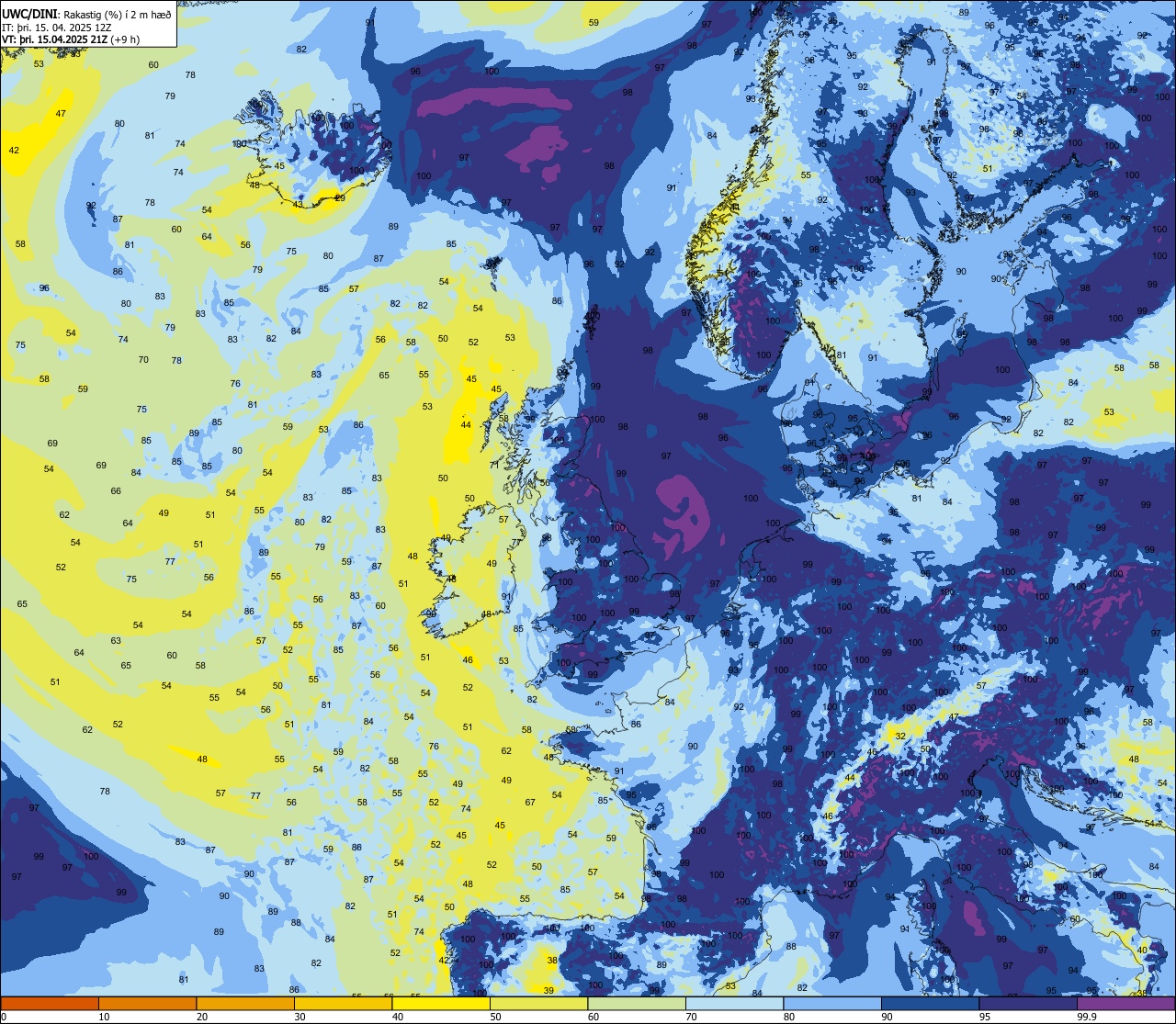Click the '71' value over western Scotland
Viewport: 1176px width, 1024px height.
pos(494,466)
